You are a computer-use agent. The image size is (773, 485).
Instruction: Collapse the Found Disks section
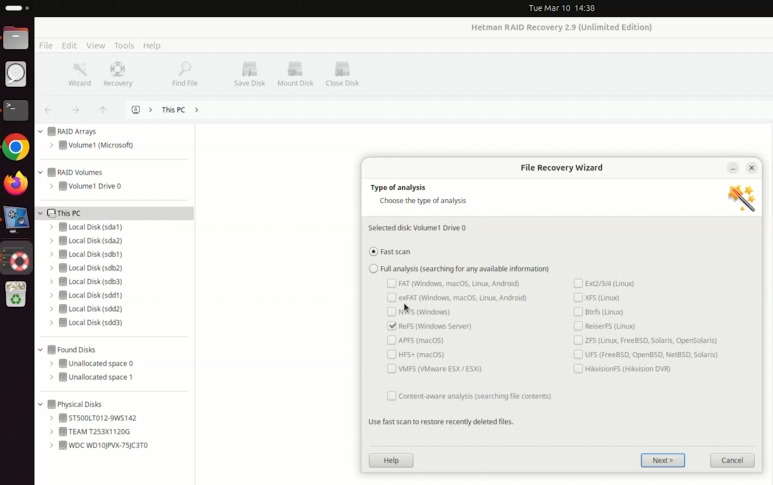coord(40,349)
